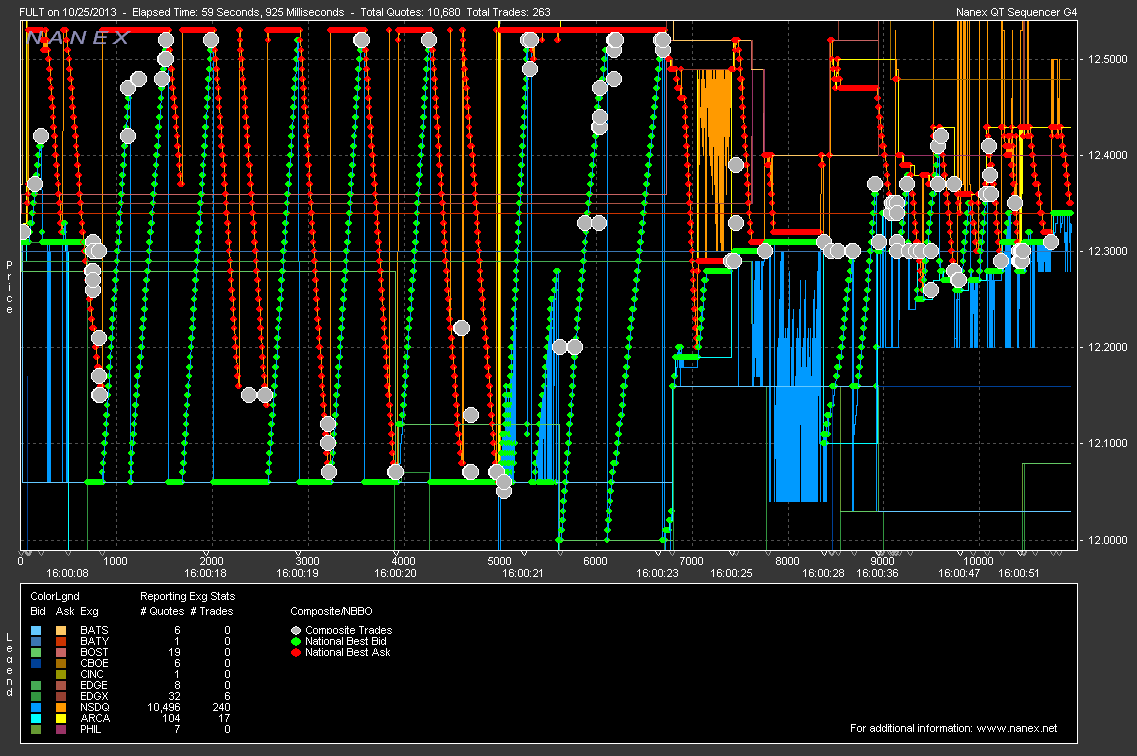Select the CBOE bid color swatch
Image resolution: width=1137 pixels, height=756 pixels.
point(37,663)
